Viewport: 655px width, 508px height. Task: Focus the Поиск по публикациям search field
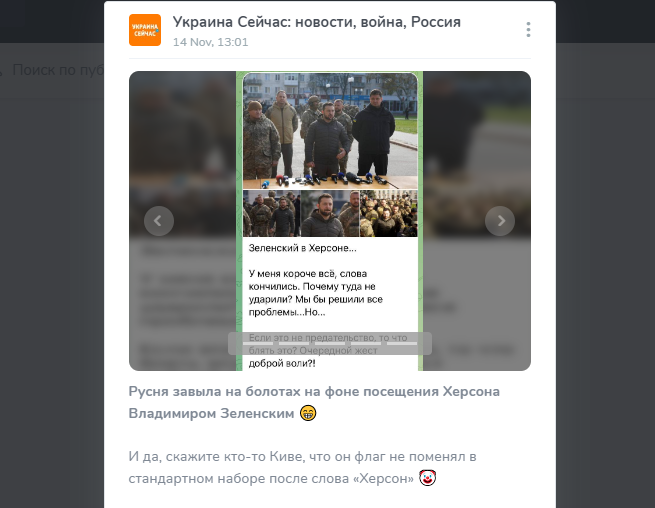coord(52,70)
